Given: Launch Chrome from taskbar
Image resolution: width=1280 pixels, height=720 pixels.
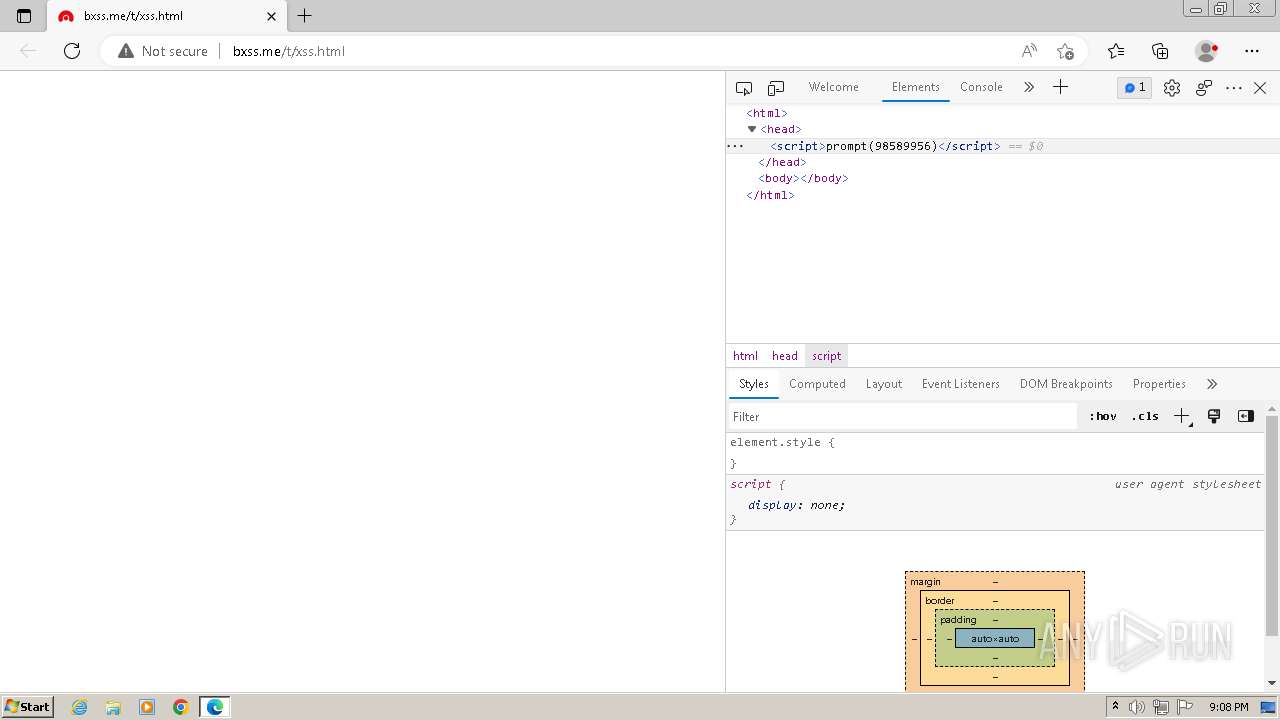Looking at the screenshot, I should click(181, 707).
